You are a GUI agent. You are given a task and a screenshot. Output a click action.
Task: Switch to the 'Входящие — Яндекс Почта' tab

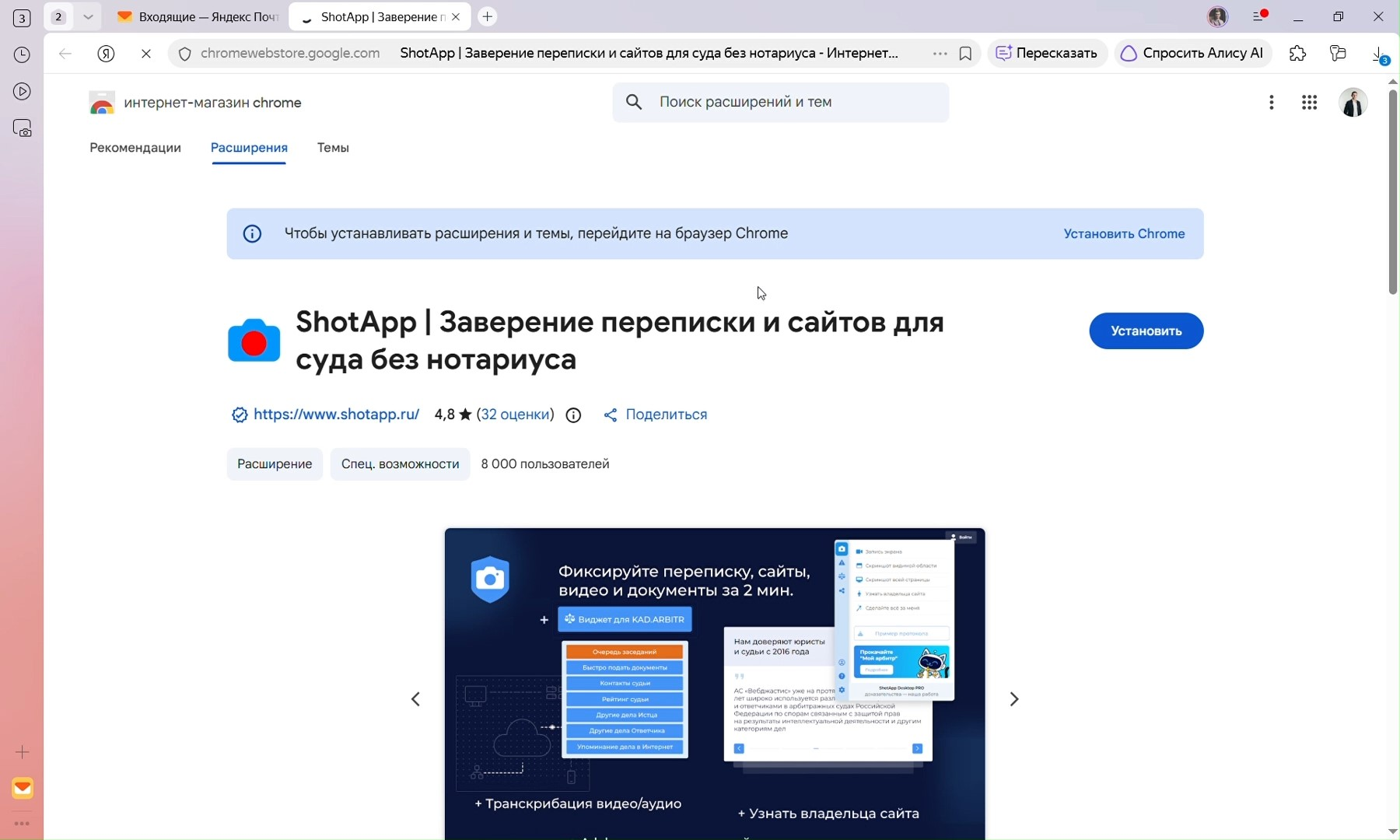[x=198, y=17]
